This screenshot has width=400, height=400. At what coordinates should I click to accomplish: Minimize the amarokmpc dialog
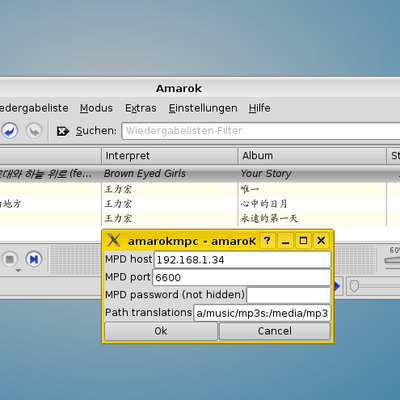(x=285, y=240)
